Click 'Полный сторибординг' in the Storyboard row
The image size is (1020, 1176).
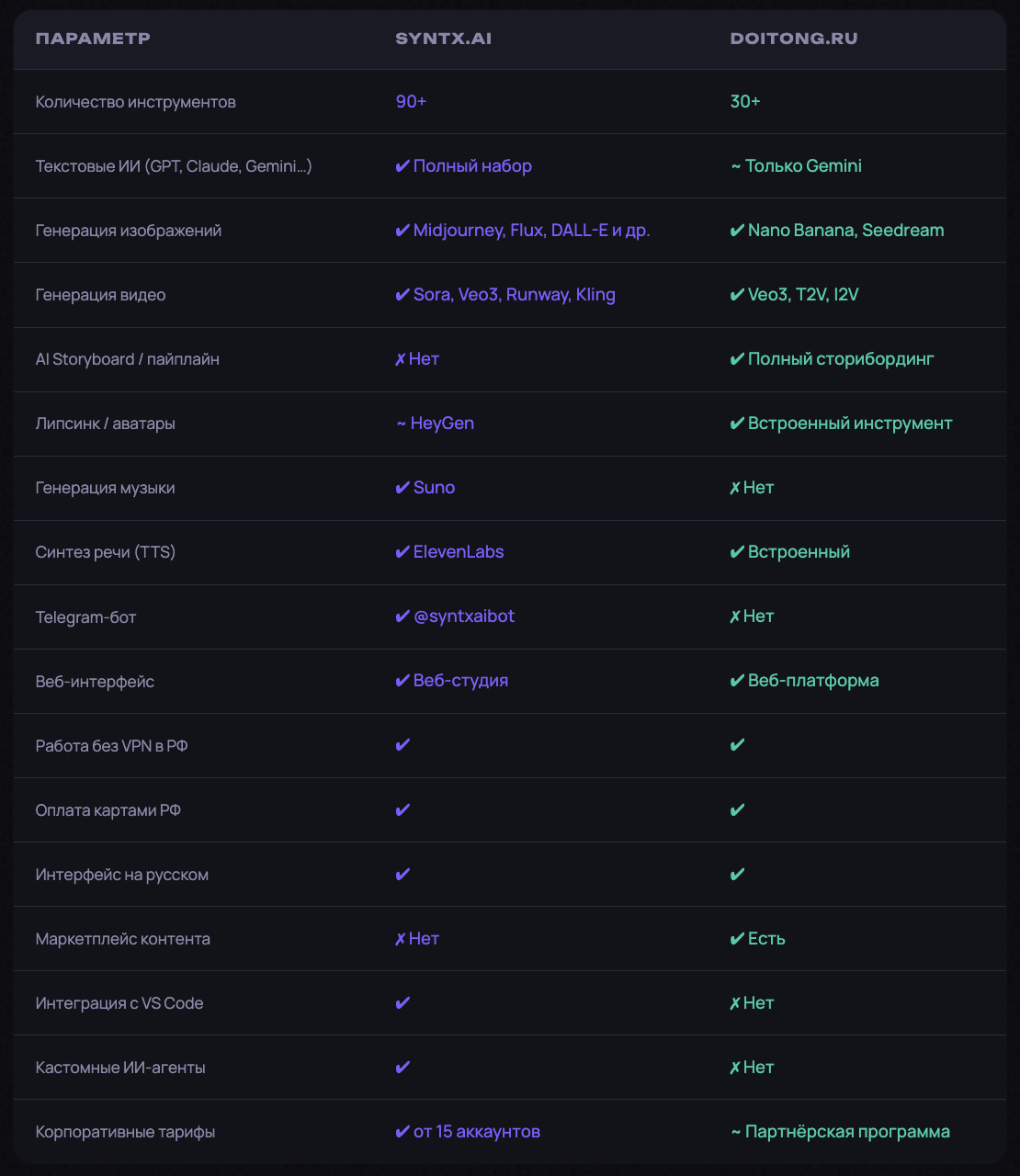pos(840,359)
